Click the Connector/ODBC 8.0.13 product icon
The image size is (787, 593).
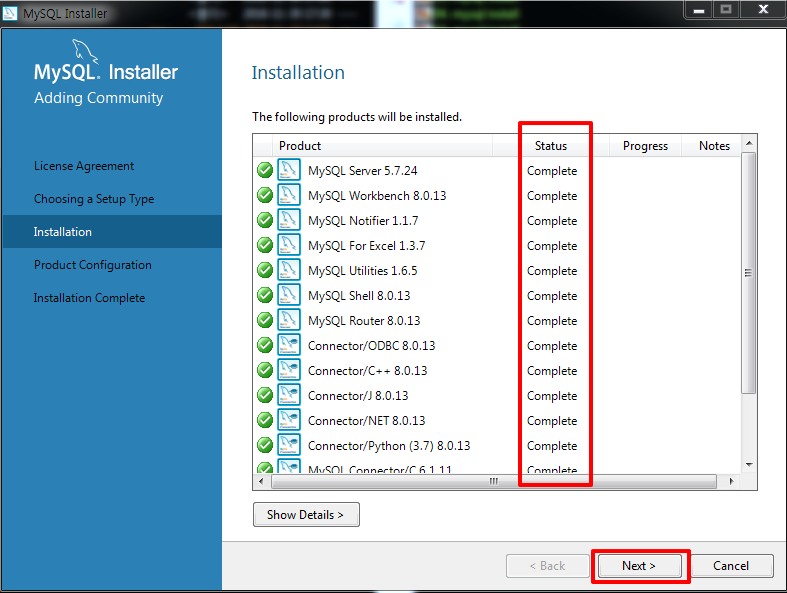pos(289,345)
